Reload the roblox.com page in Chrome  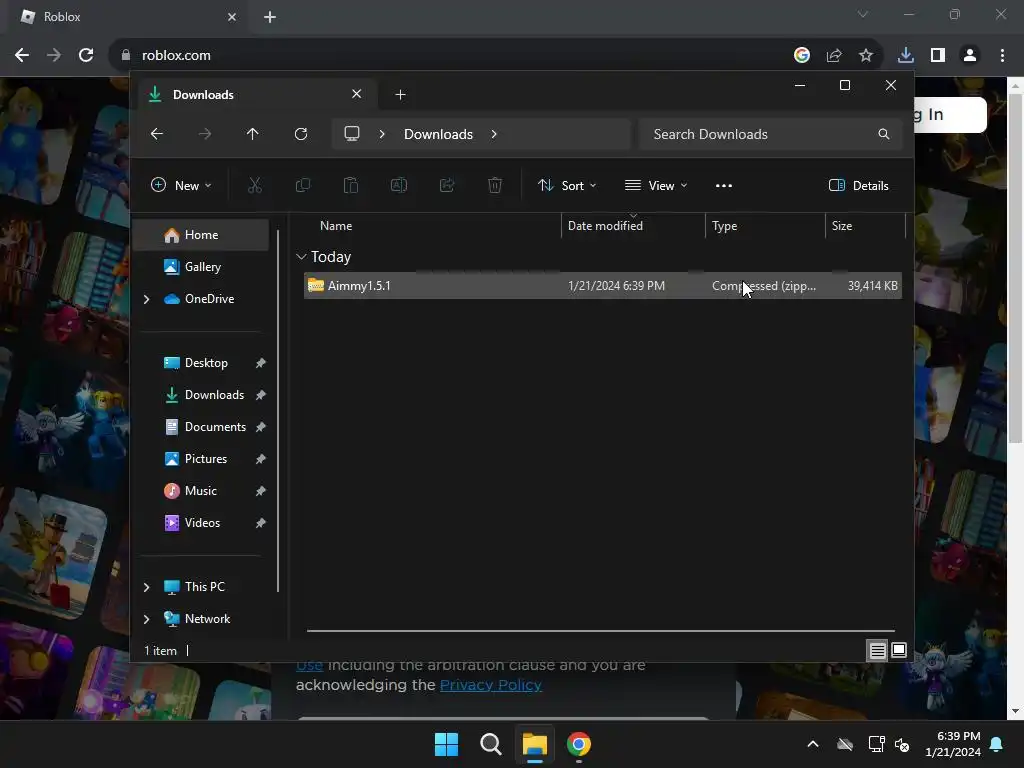click(86, 55)
